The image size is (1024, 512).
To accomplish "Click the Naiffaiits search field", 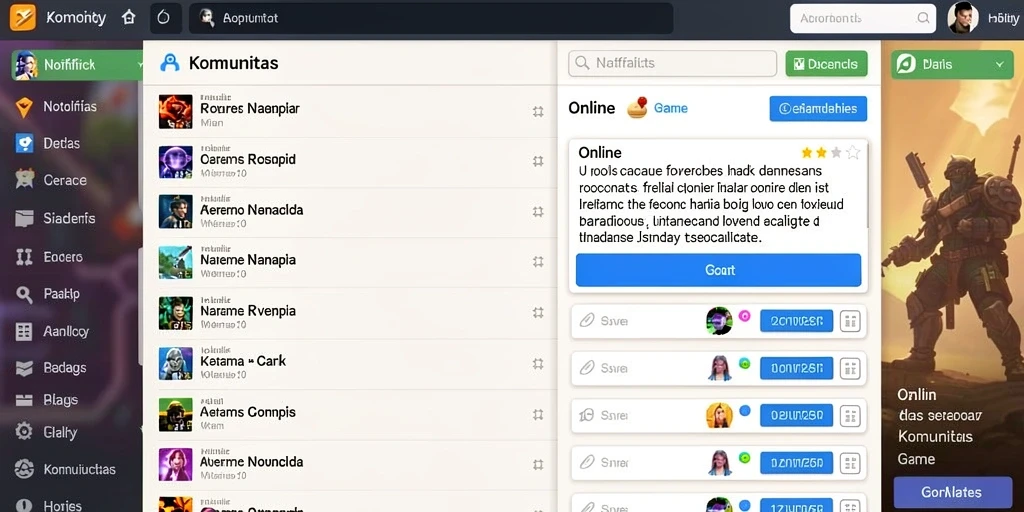I will coord(673,63).
